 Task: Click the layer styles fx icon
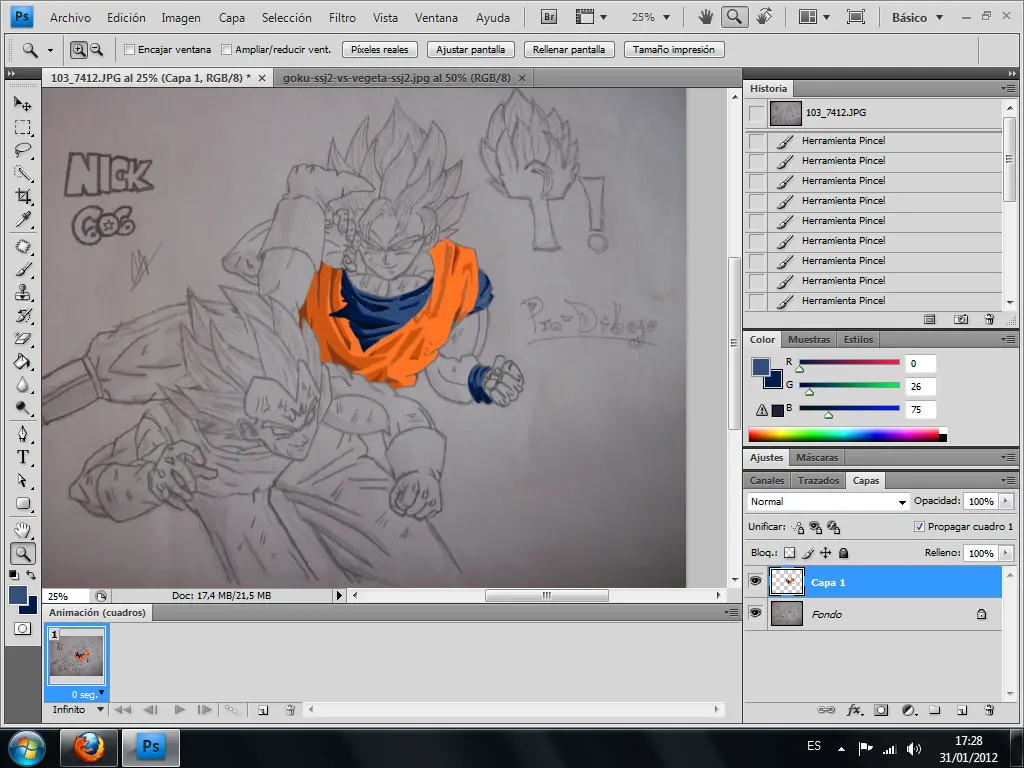pos(854,710)
